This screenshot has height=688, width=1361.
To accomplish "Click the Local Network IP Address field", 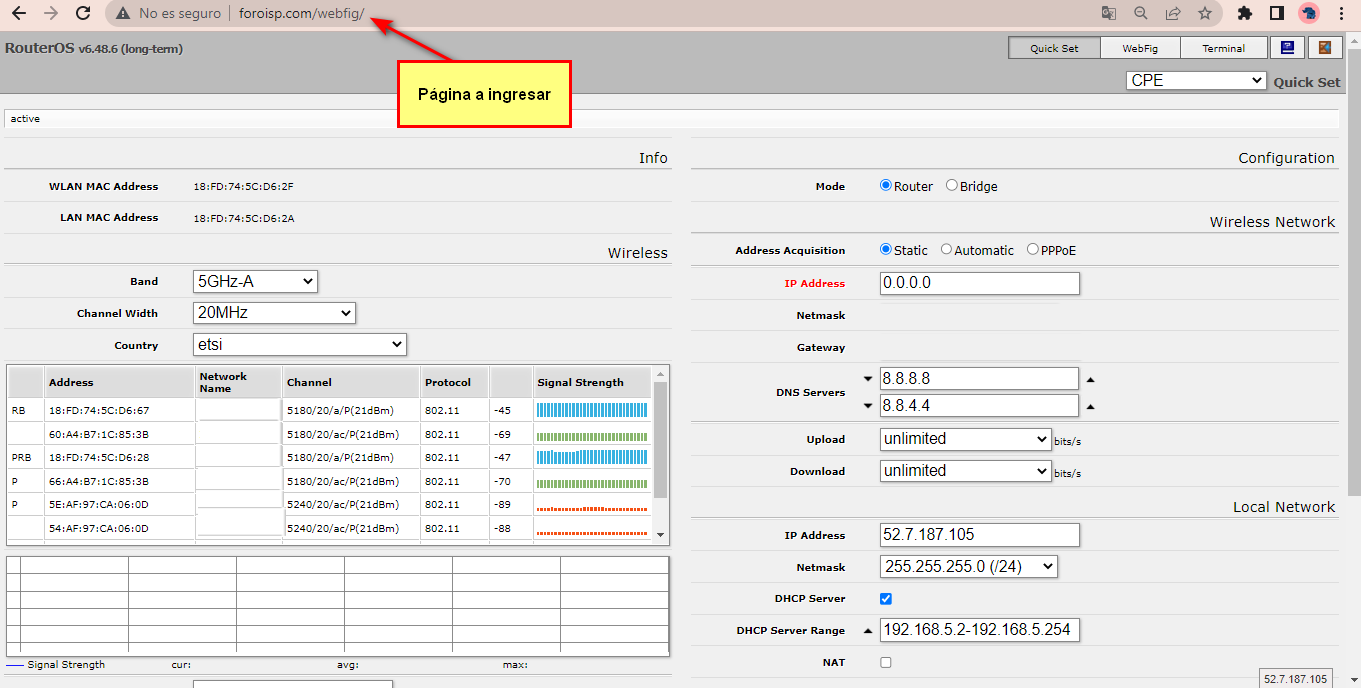I will coord(980,535).
